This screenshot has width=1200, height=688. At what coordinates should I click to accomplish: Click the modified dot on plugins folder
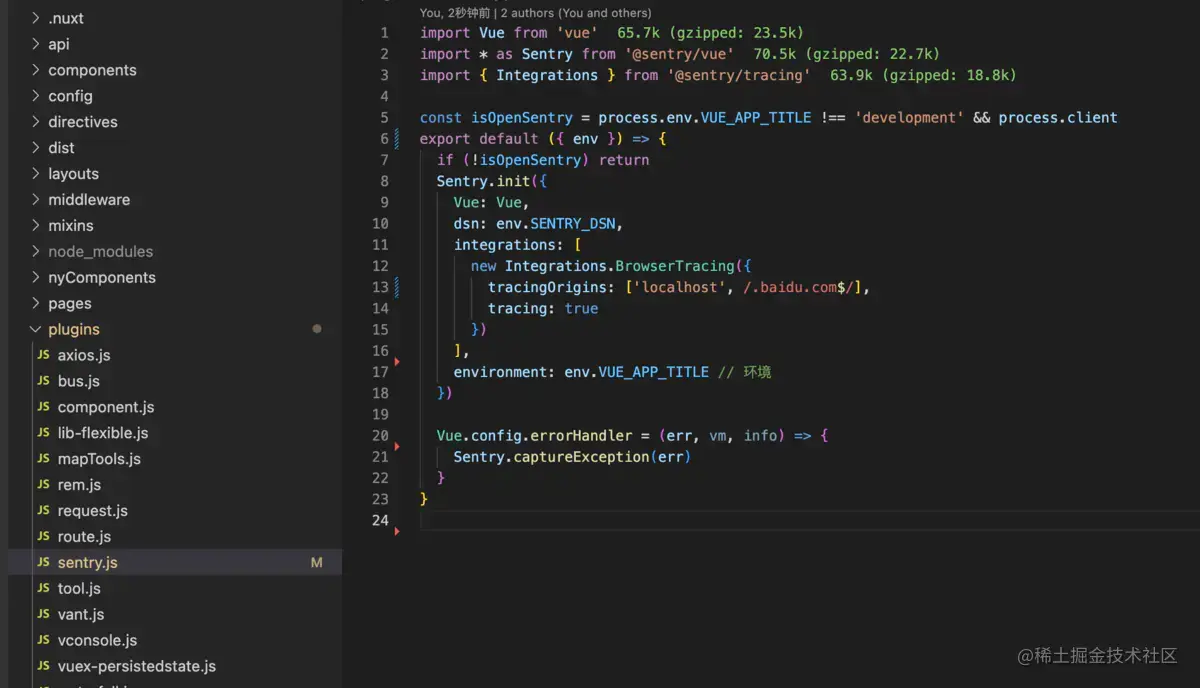pos(317,329)
